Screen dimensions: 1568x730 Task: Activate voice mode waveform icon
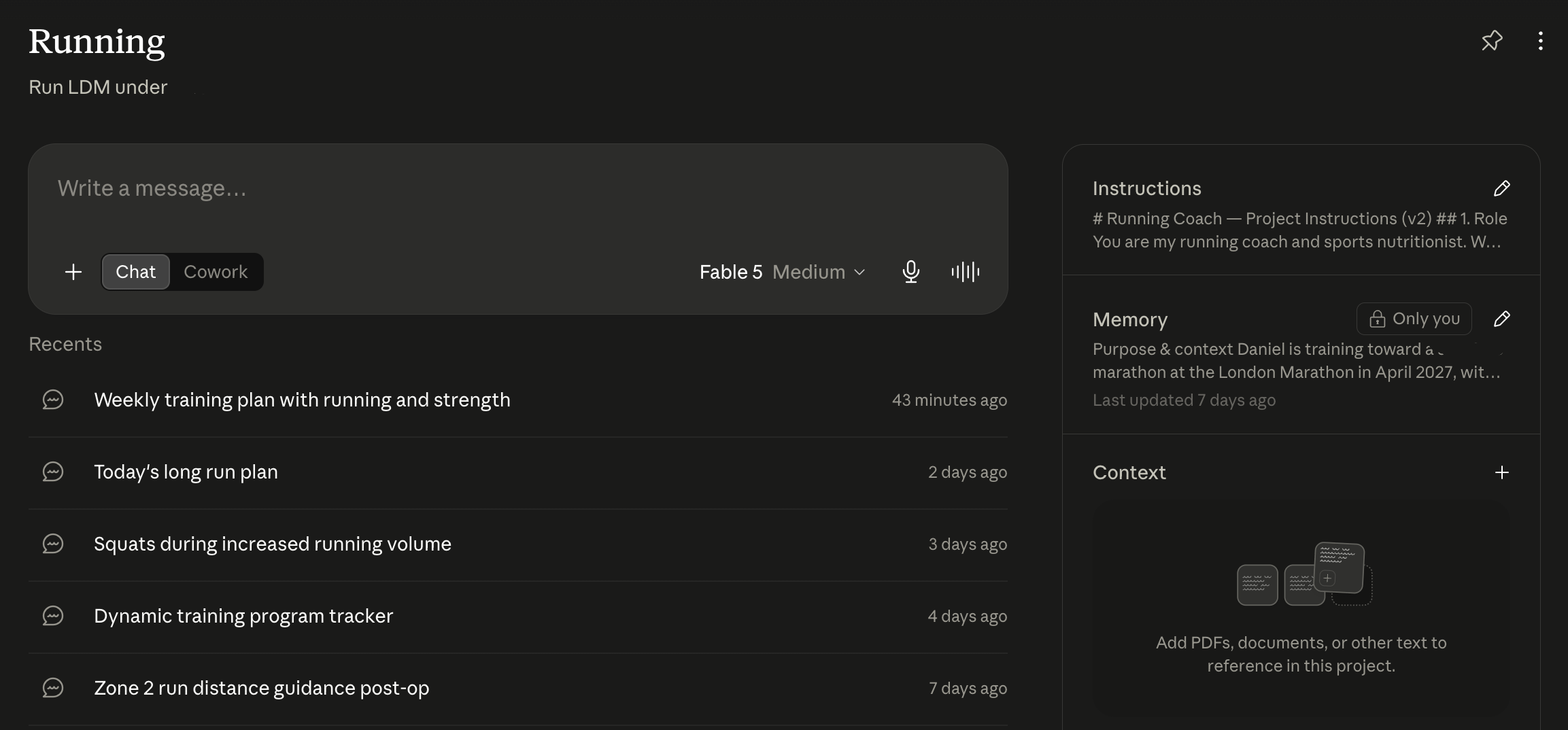click(966, 272)
